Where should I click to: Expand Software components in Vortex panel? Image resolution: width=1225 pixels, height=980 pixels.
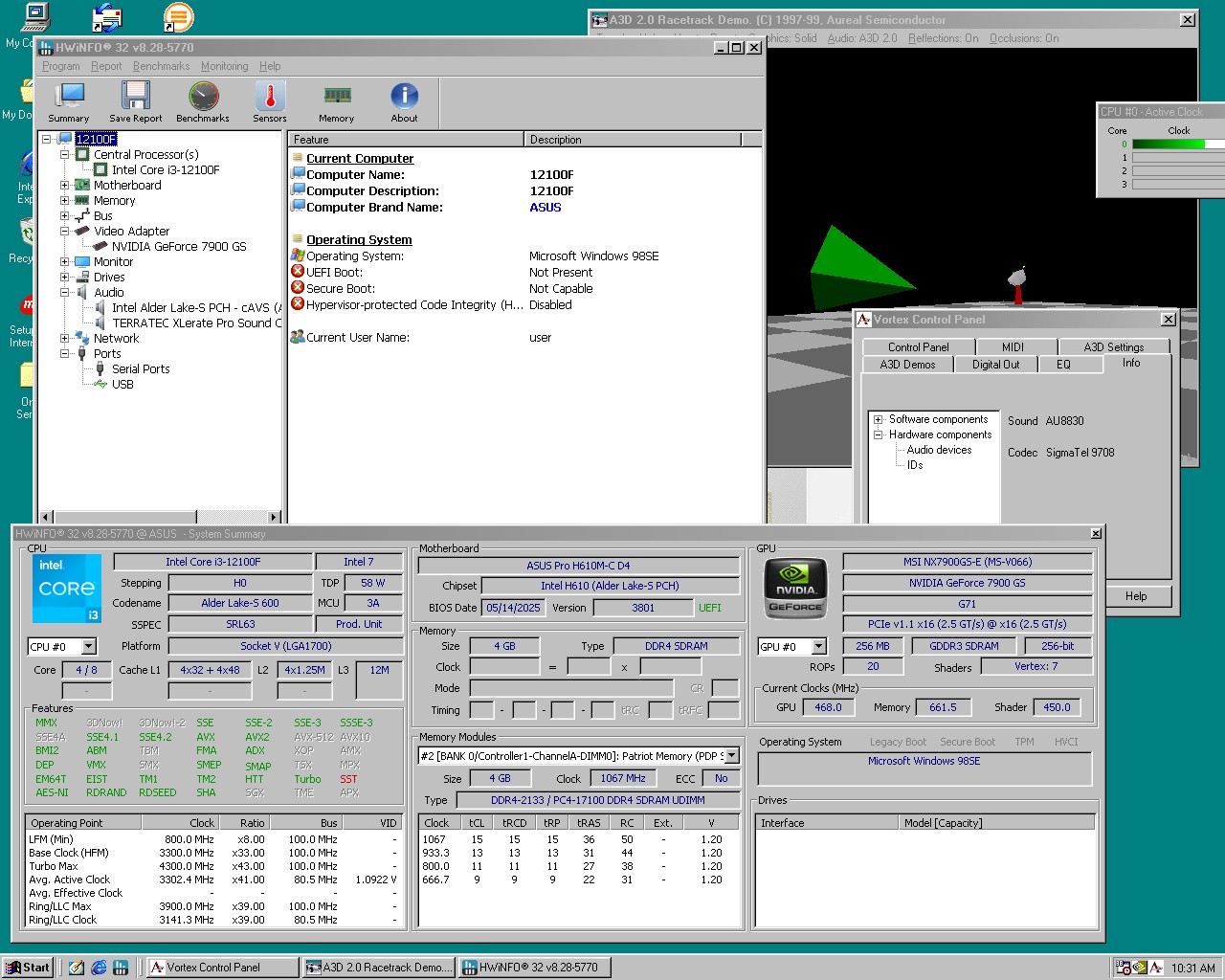tap(878, 419)
